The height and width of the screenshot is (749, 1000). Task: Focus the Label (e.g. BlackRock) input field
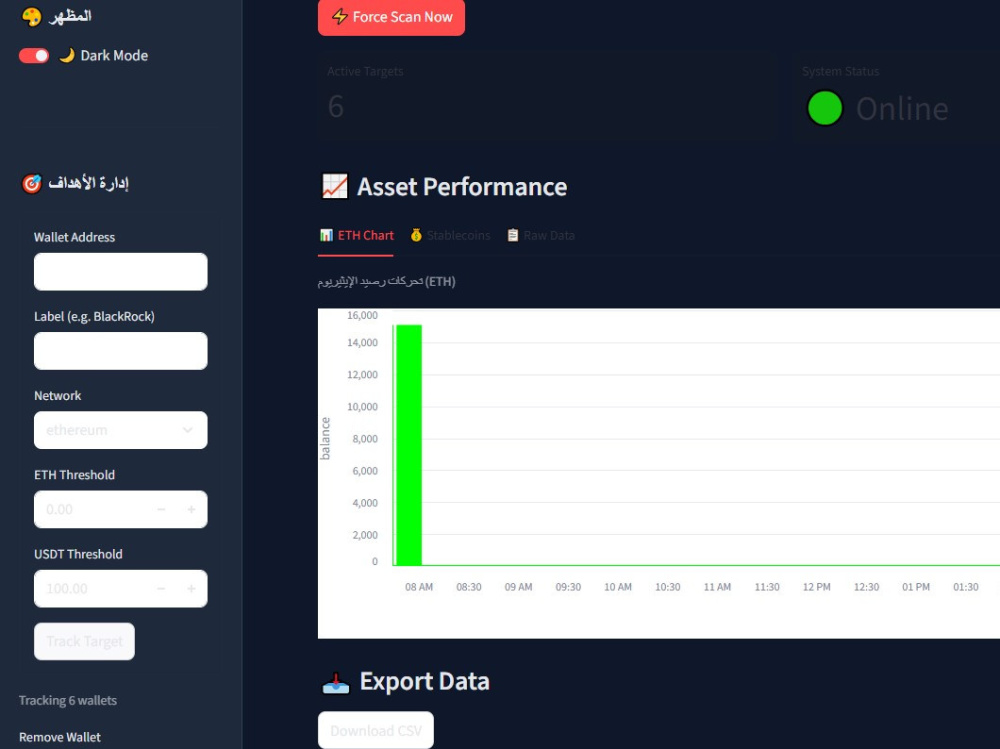point(121,351)
